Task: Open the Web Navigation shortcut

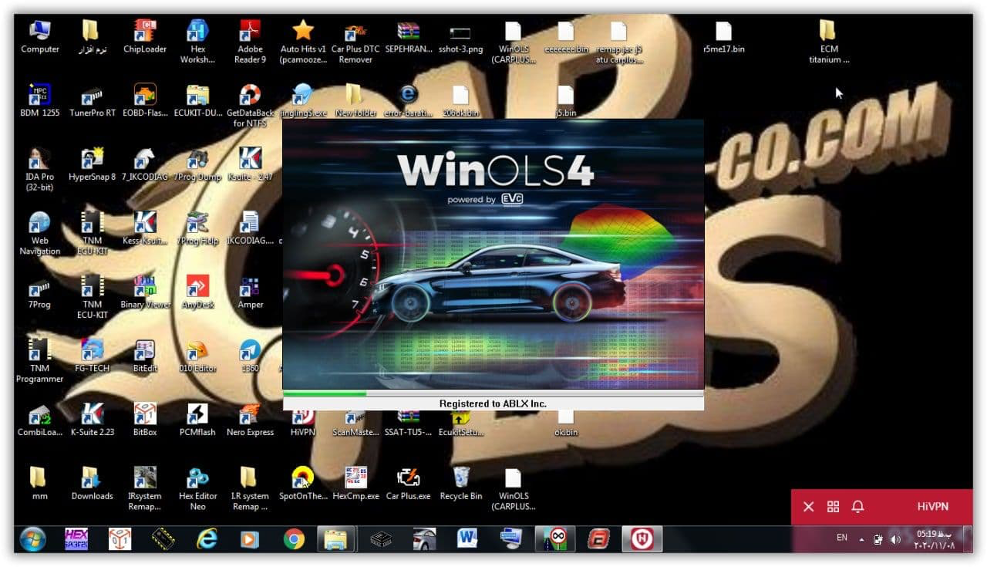Action: (40, 234)
